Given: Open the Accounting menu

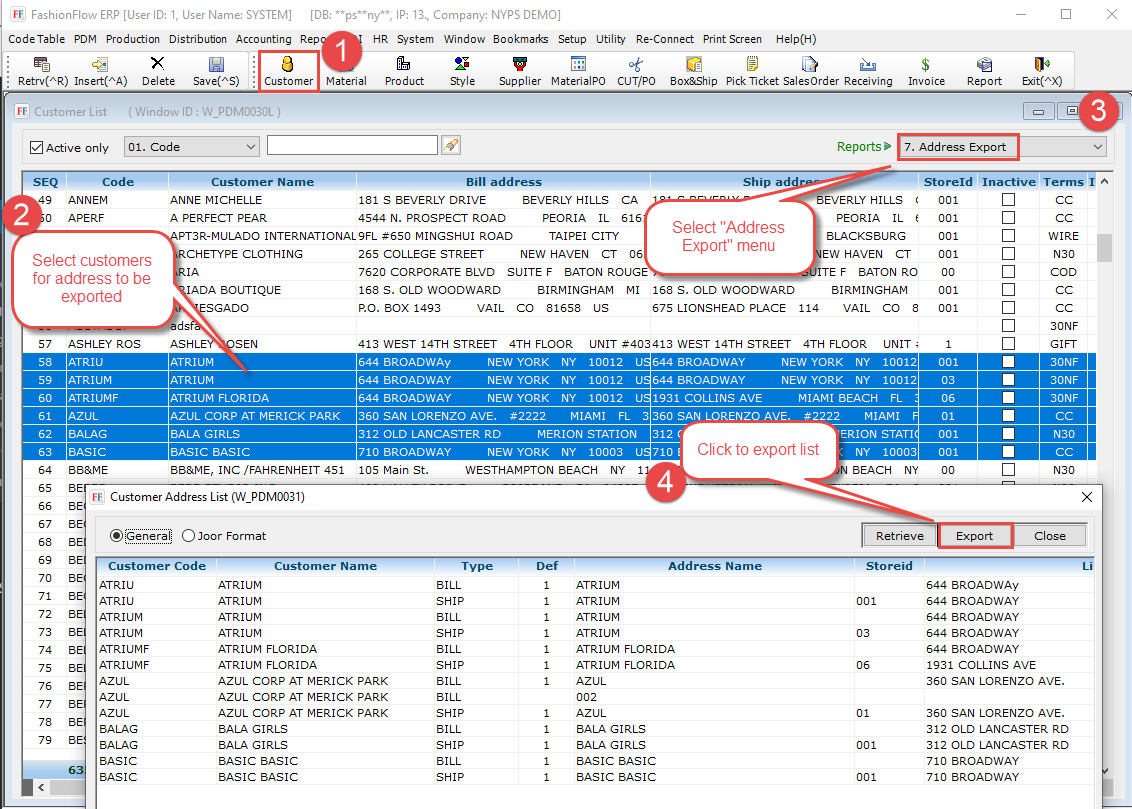Looking at the screenshot, I should click(x=263, y=39).
